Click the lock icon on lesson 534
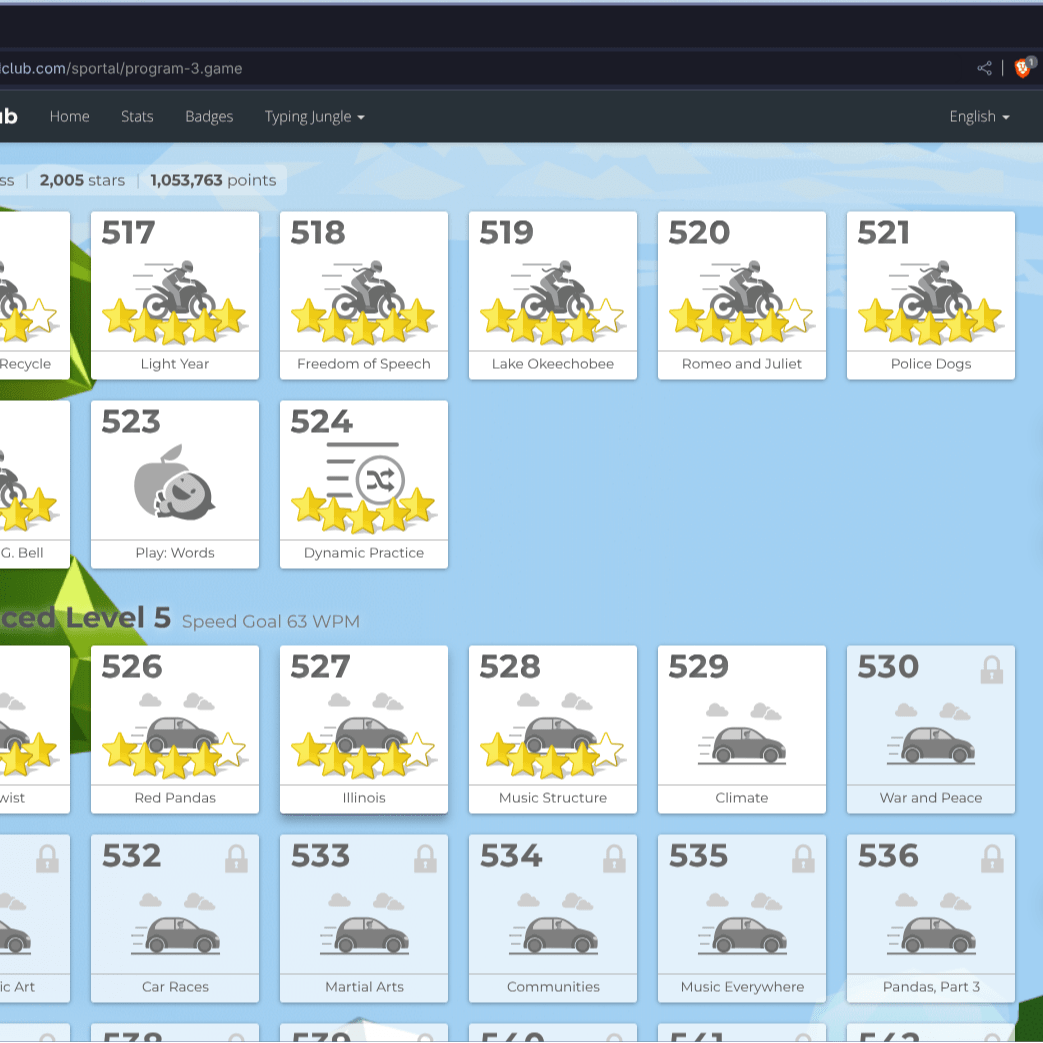 click(x=614, y=859)
